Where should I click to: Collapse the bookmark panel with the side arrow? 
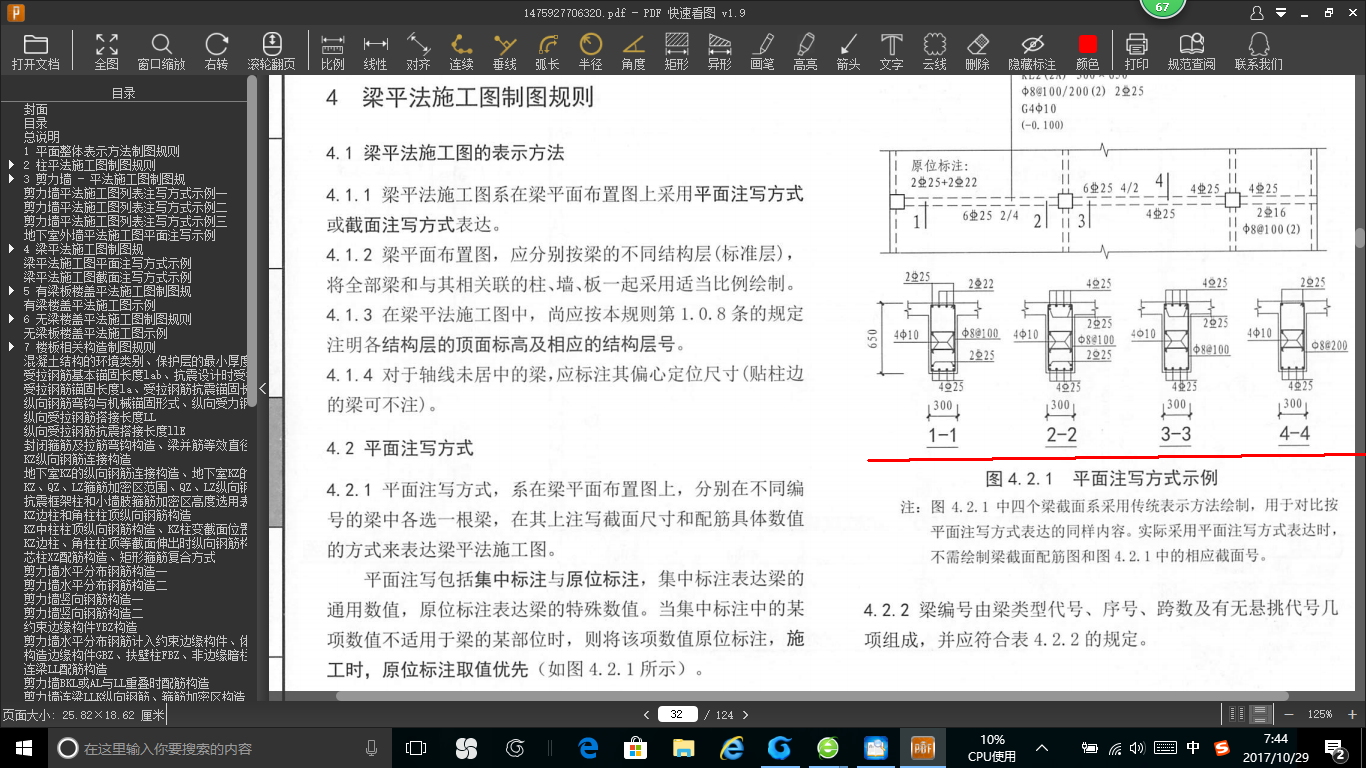[263, 388]
